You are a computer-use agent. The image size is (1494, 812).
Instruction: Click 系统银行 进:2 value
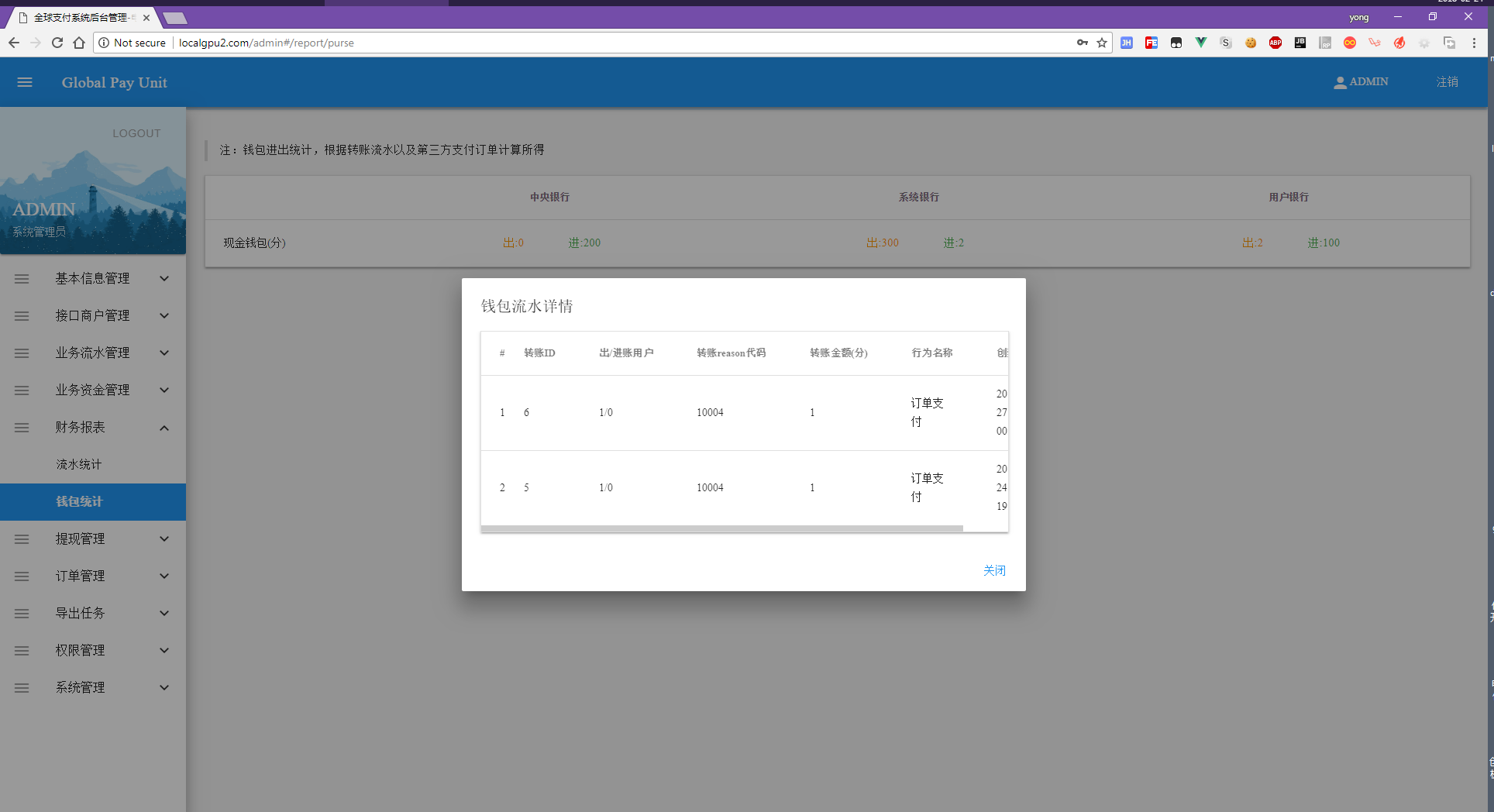click(x=954, y=243)
